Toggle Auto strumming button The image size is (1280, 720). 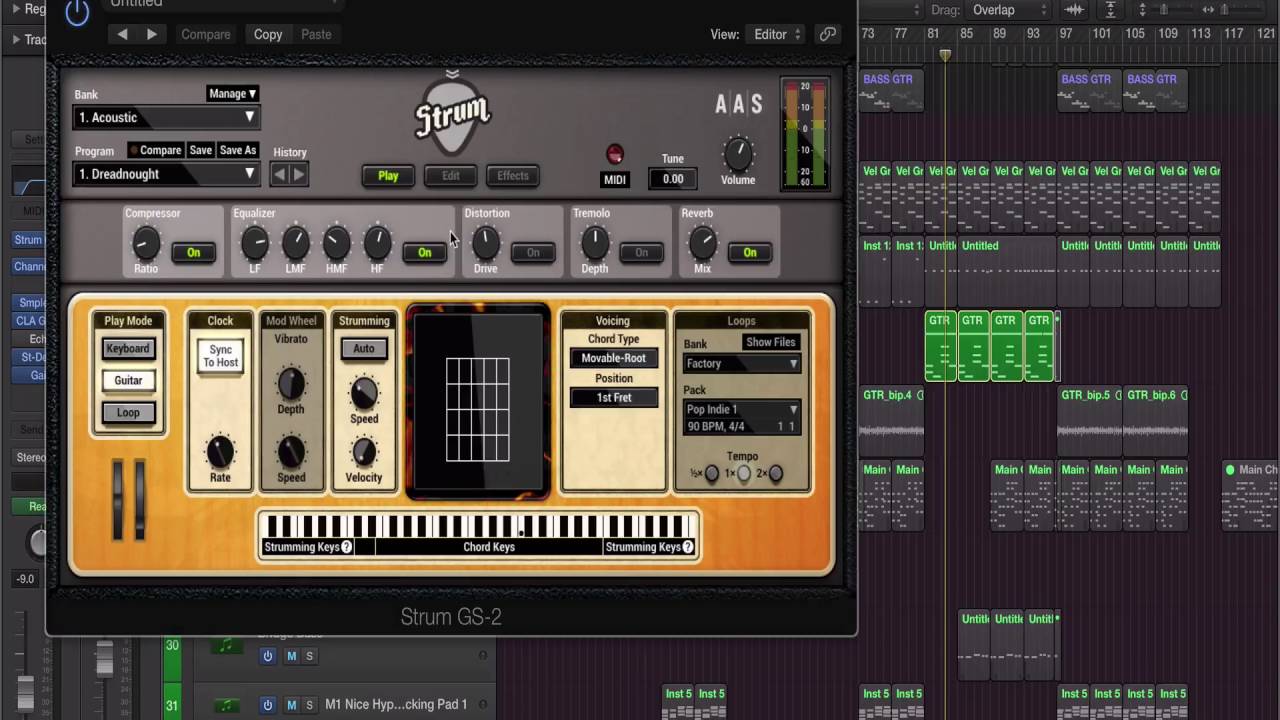coord(364,349)
